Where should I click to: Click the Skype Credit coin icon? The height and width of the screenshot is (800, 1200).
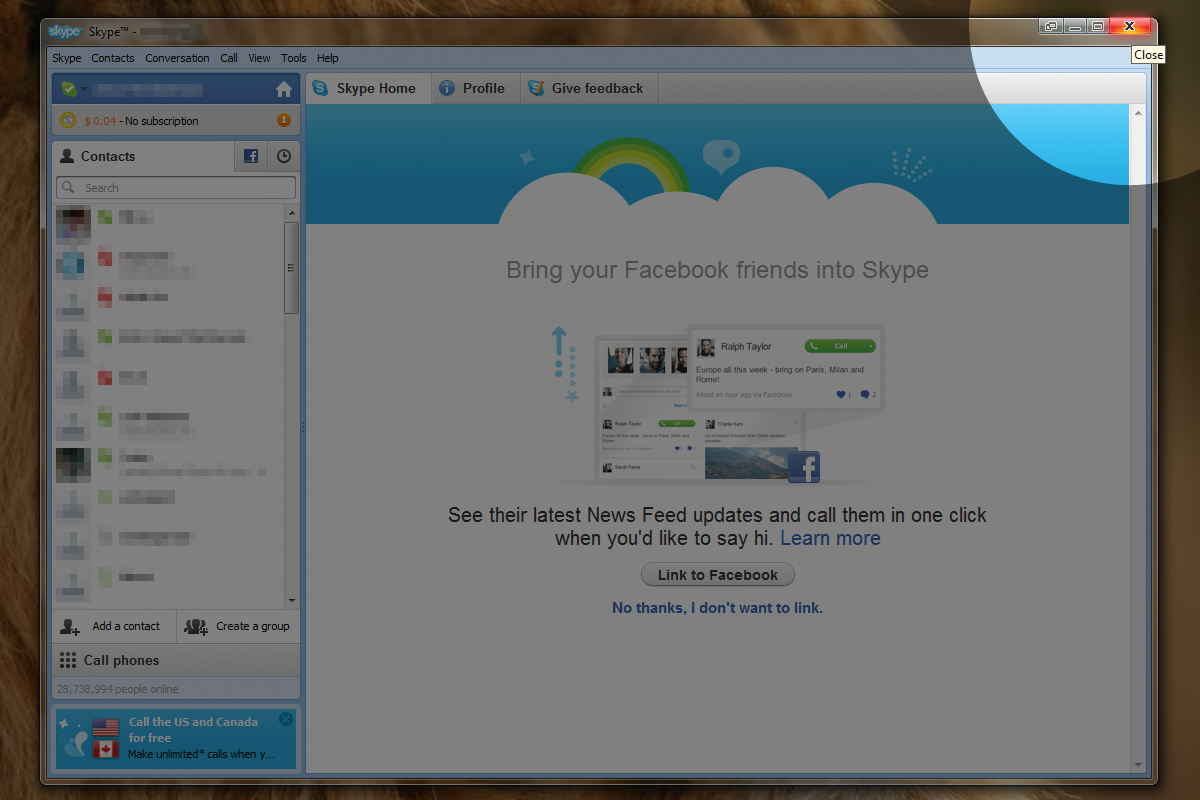68,121
